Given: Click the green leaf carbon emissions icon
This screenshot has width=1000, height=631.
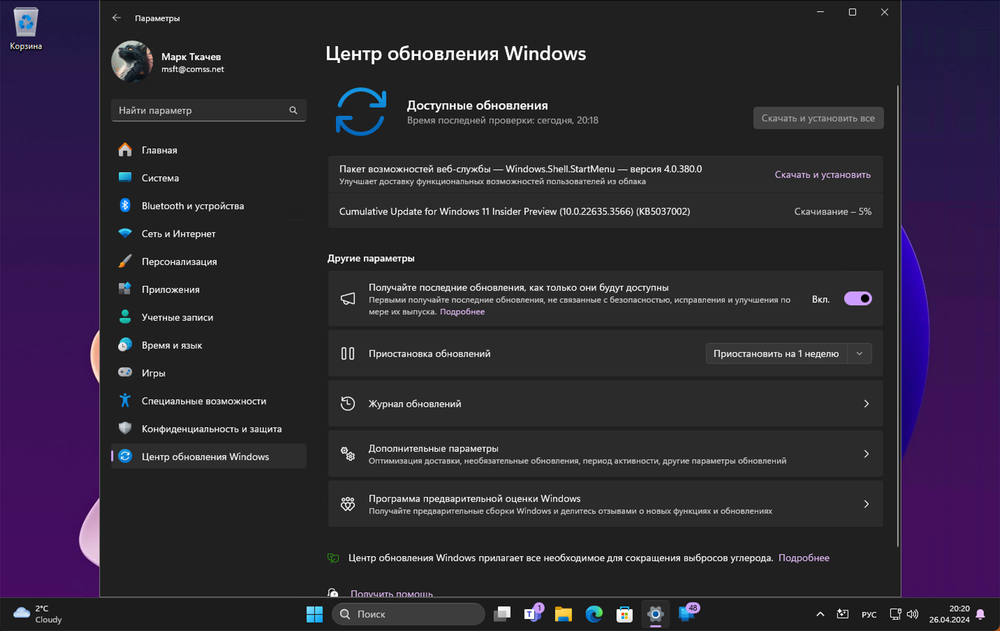Looking at the screenshot, I should (x=333, y=558).
